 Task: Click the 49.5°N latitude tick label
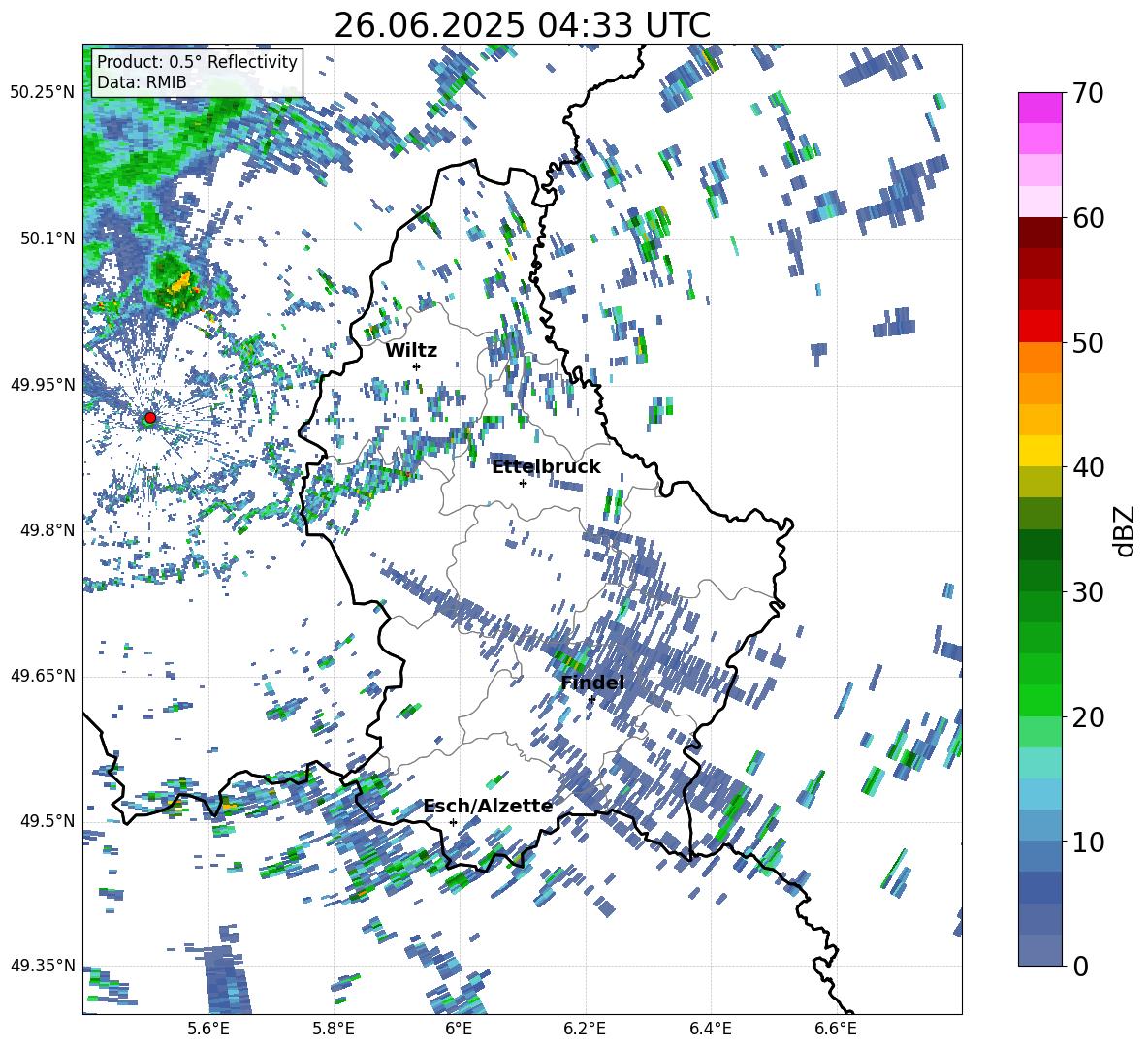click(x=48, y=820)
